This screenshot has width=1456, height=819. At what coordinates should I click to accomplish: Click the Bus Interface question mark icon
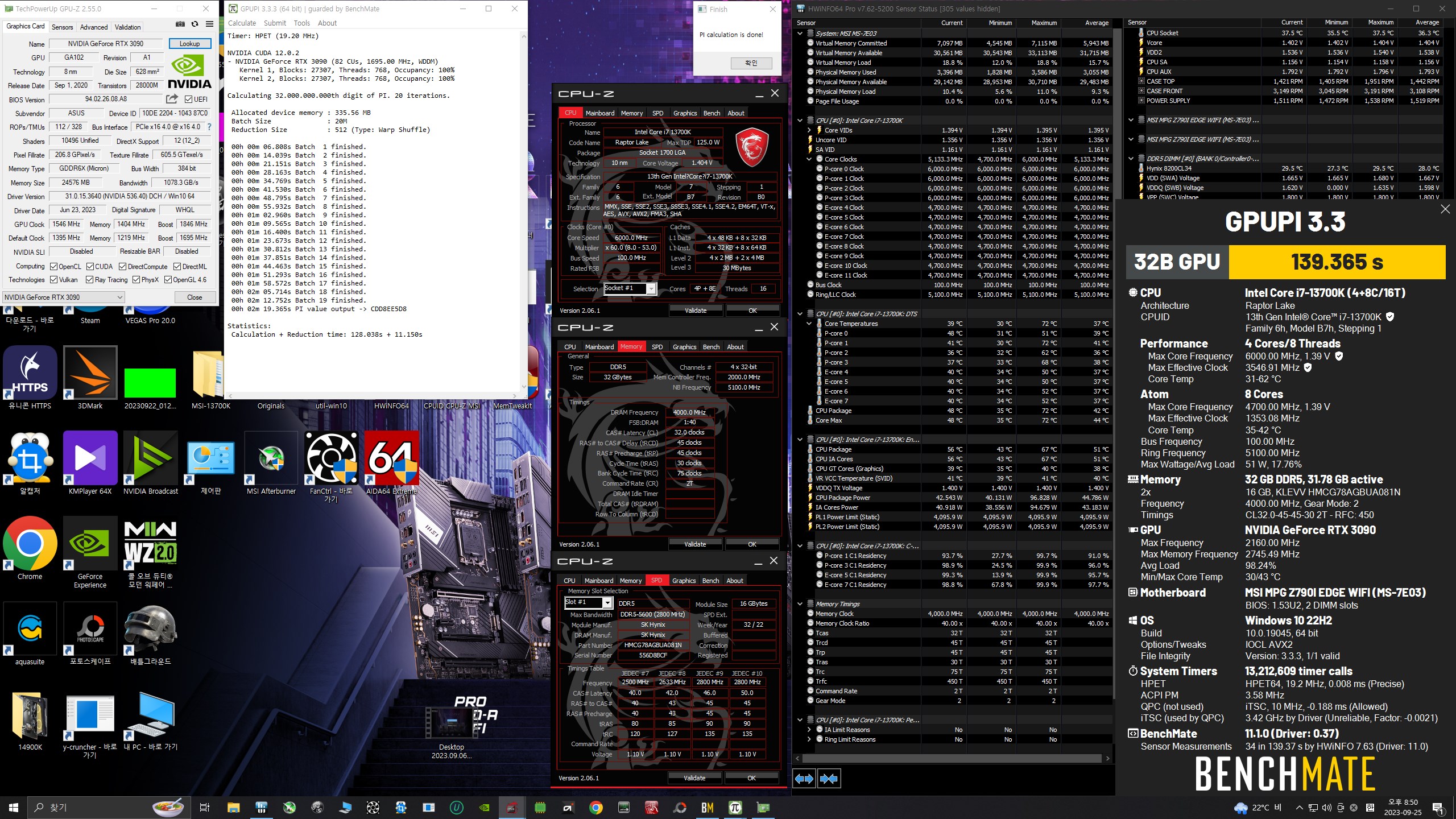click(x=209, y=127)
